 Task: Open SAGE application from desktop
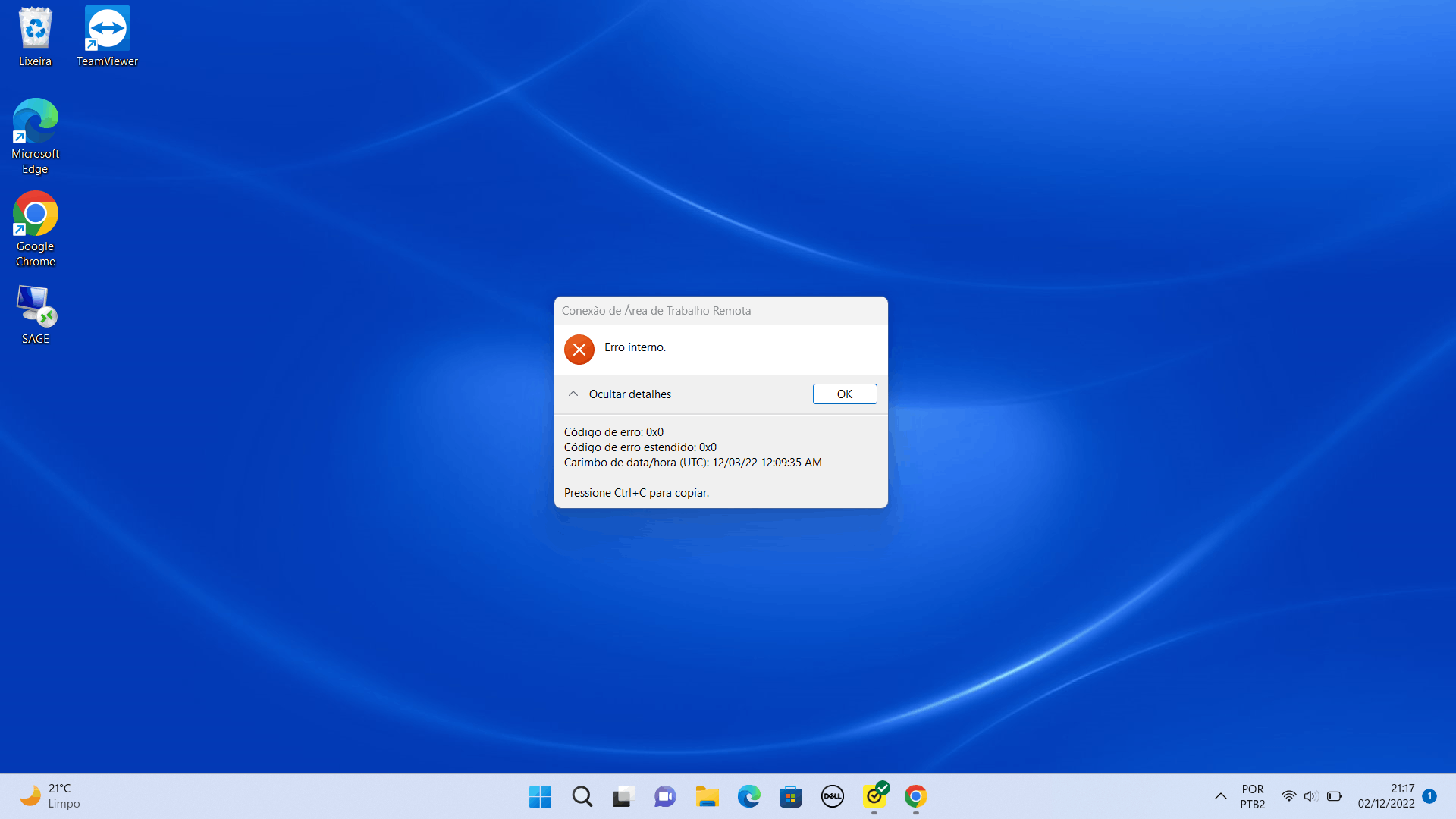pos(35,312)
